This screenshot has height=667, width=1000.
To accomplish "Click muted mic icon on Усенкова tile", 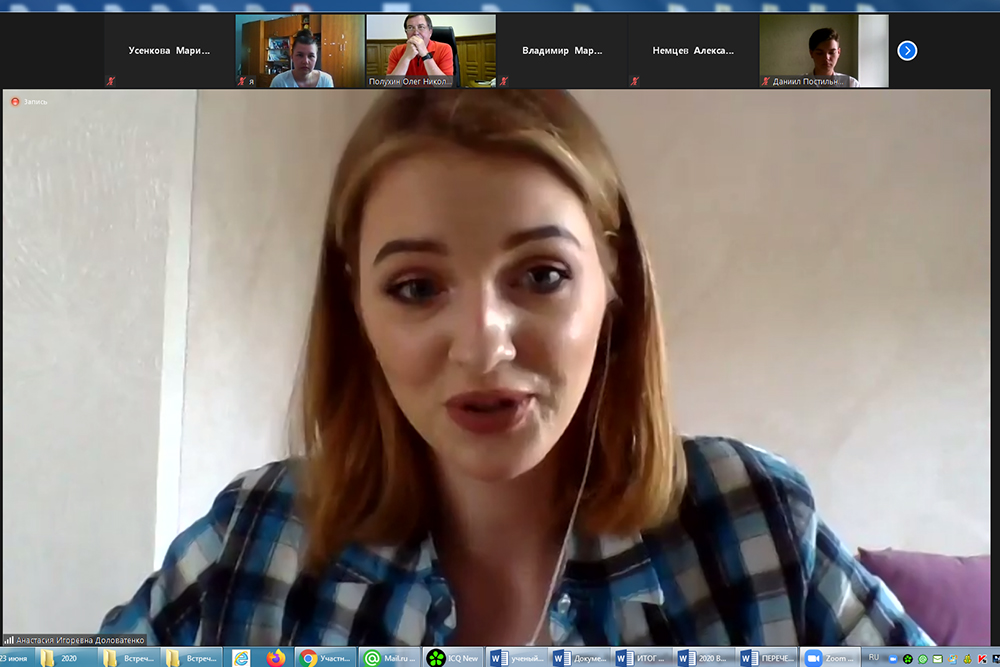I will point(111,81).
